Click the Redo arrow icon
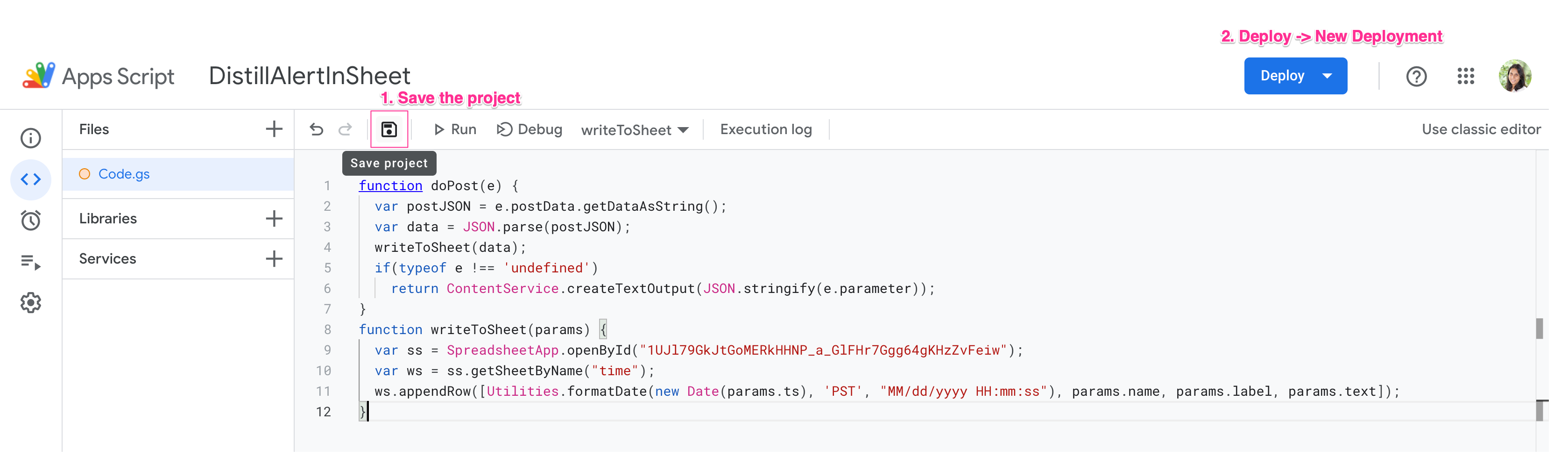The image size is (1568, 471). point(345,129)
